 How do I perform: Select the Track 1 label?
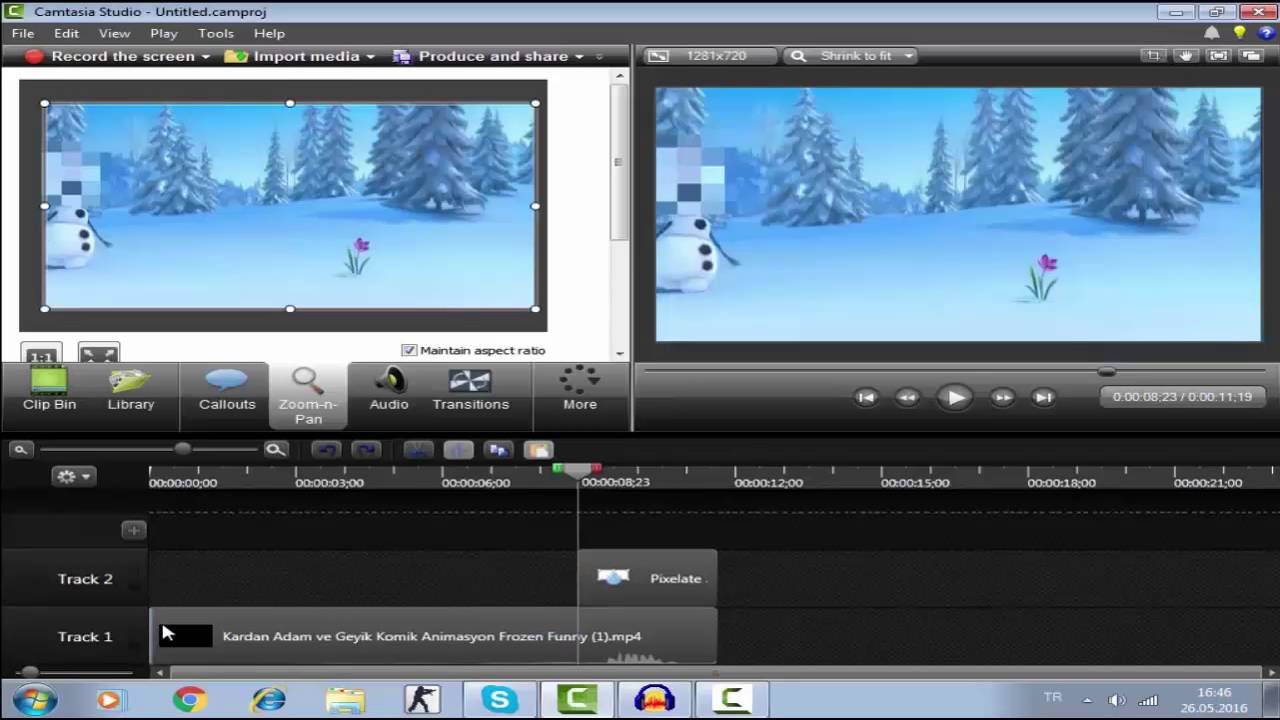point(85,636)
